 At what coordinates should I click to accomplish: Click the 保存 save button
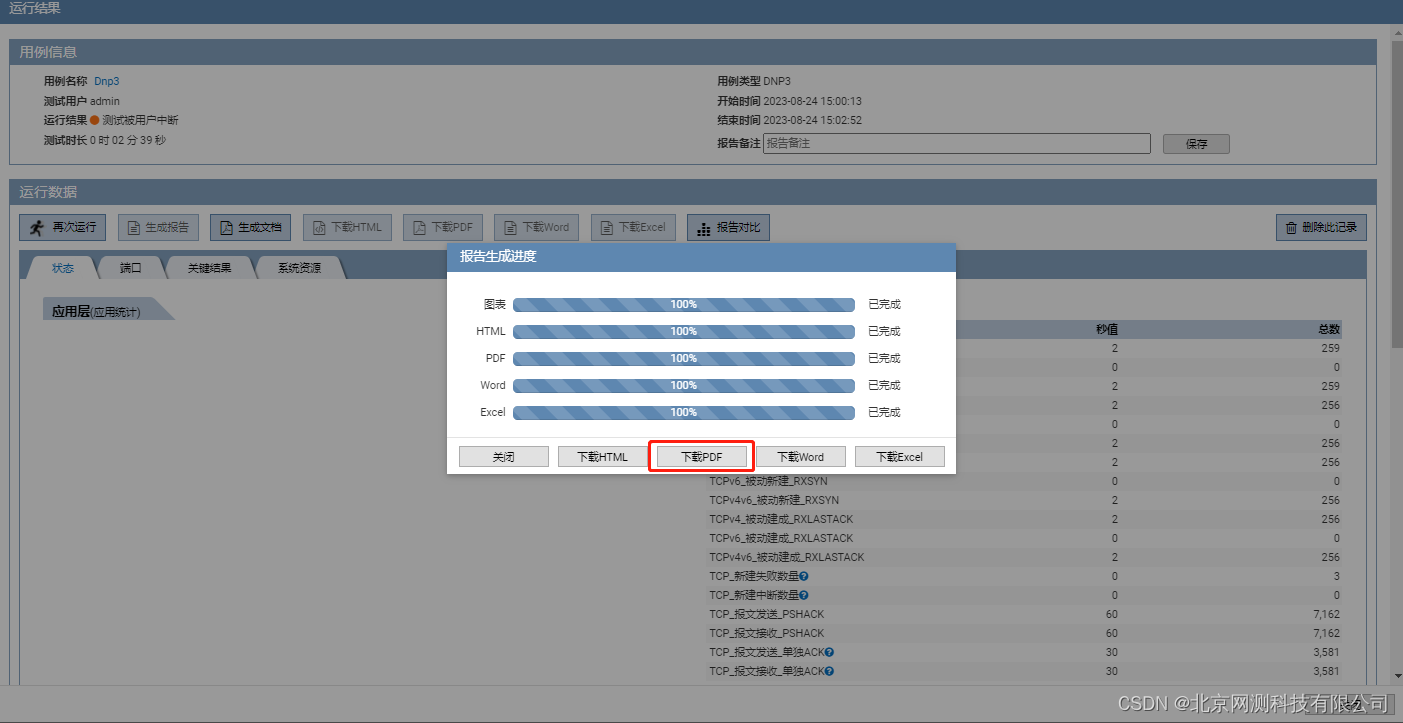point(1196,143)
